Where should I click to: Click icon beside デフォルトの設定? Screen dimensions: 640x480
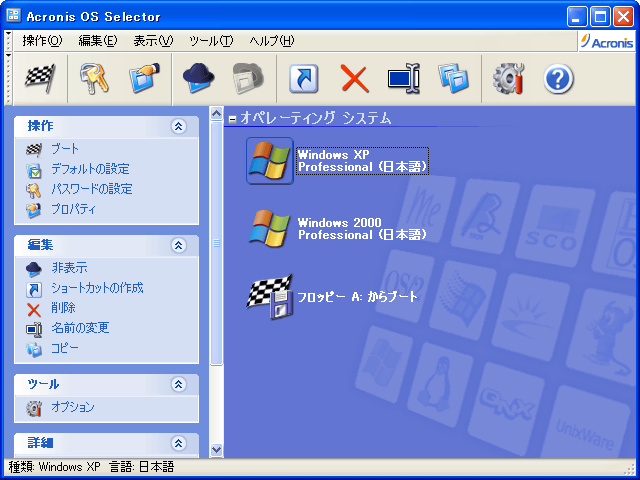pos(34,170)
